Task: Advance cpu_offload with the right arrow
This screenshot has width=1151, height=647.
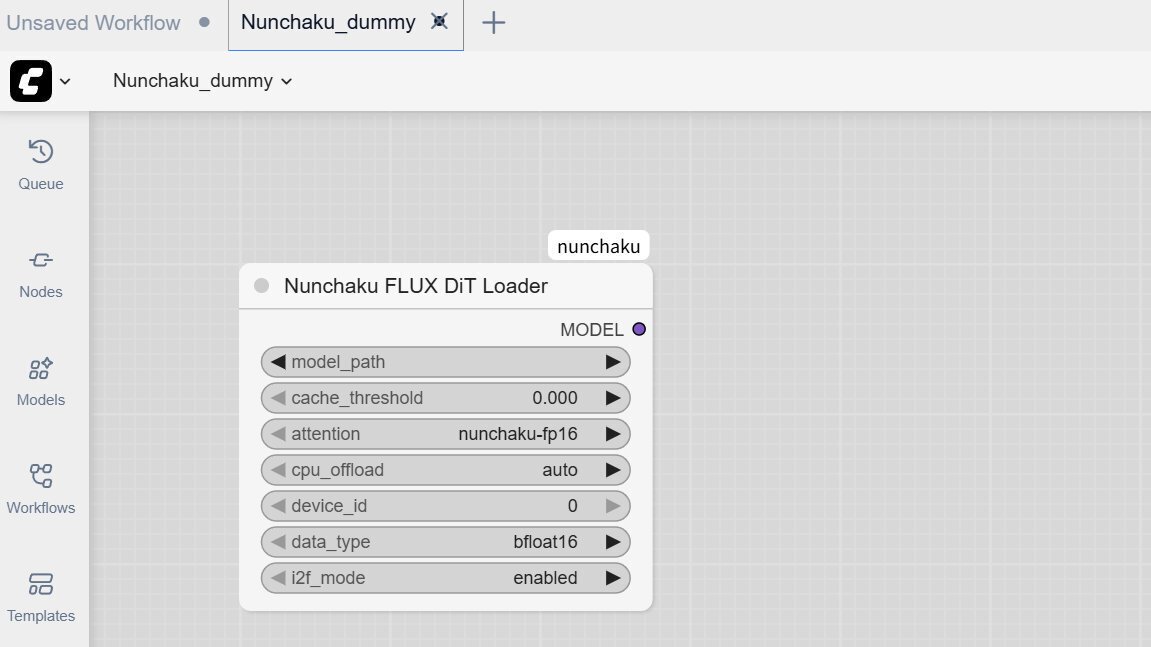Action: coord(615,469)
